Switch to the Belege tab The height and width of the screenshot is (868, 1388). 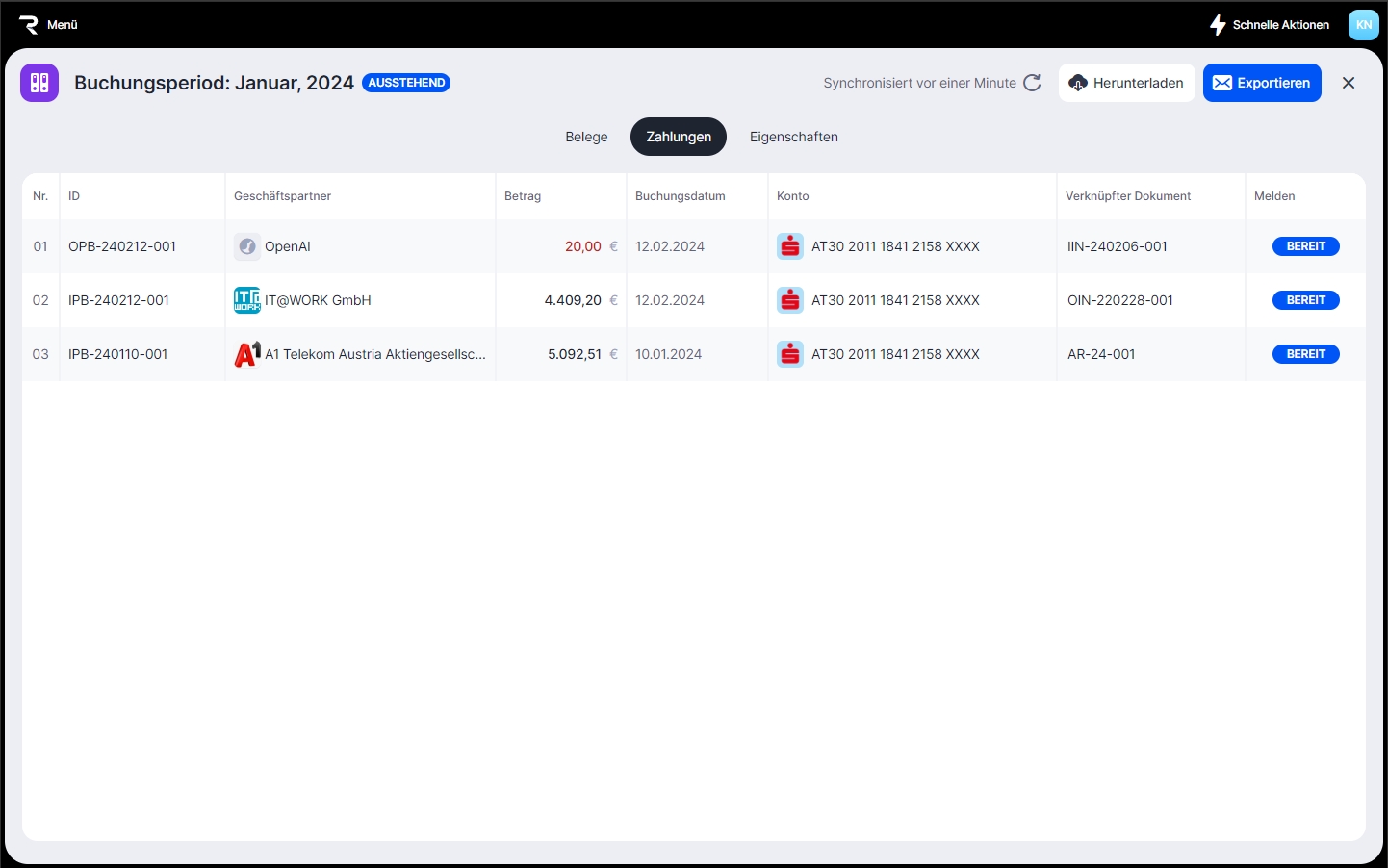(586, 137)
